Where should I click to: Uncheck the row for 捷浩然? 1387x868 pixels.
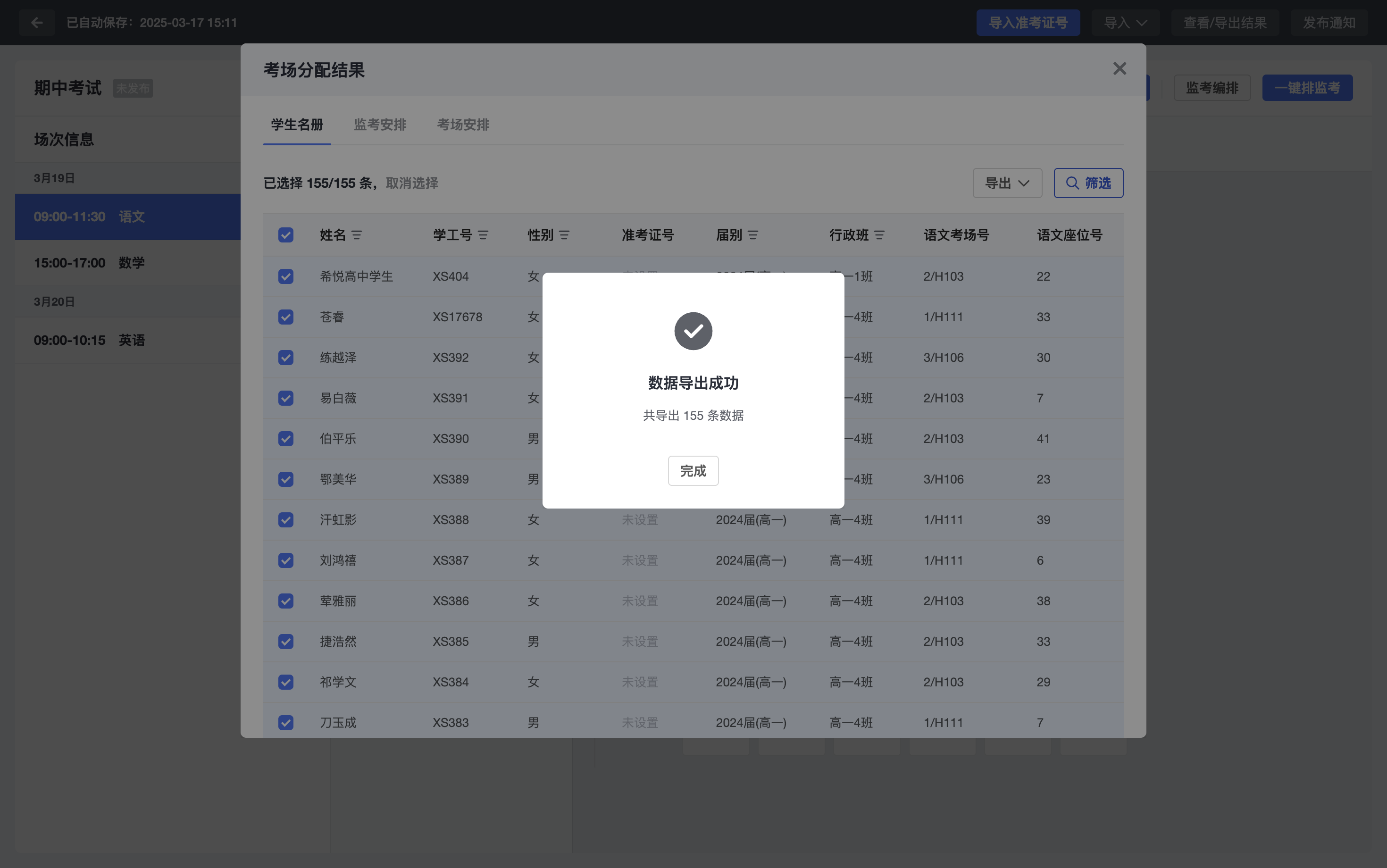tap(286, 641)
